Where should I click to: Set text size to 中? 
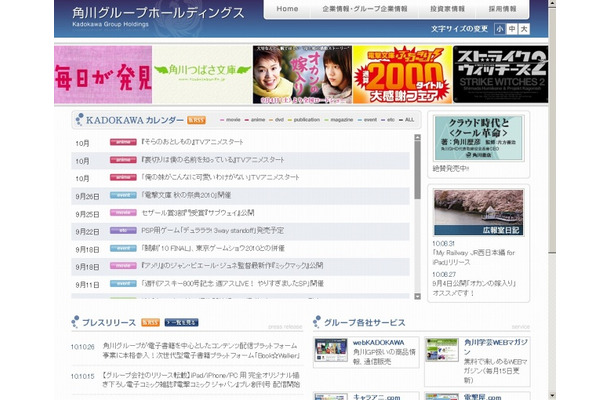point(512,29)
